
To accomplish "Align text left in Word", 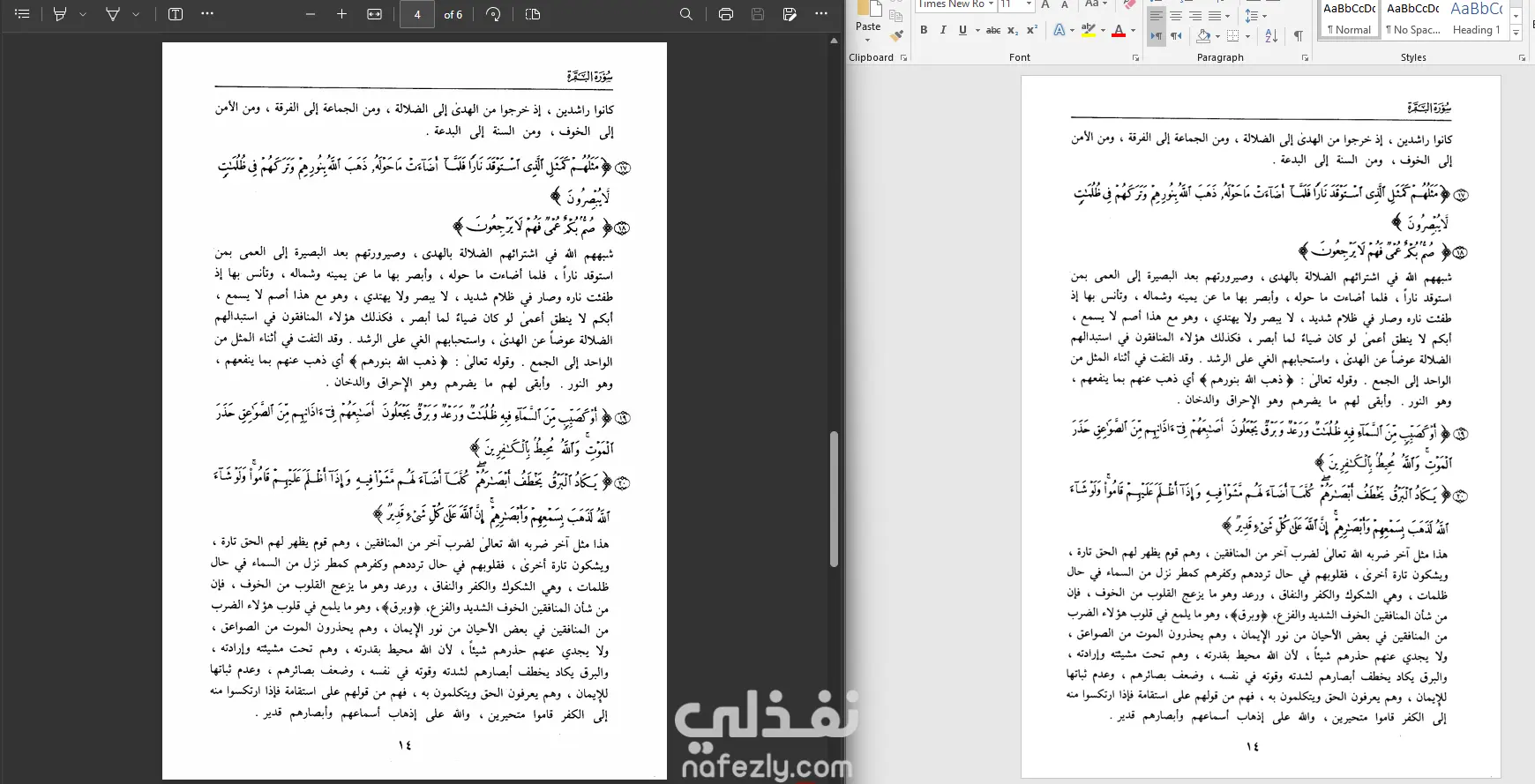I will (1157, 16).
